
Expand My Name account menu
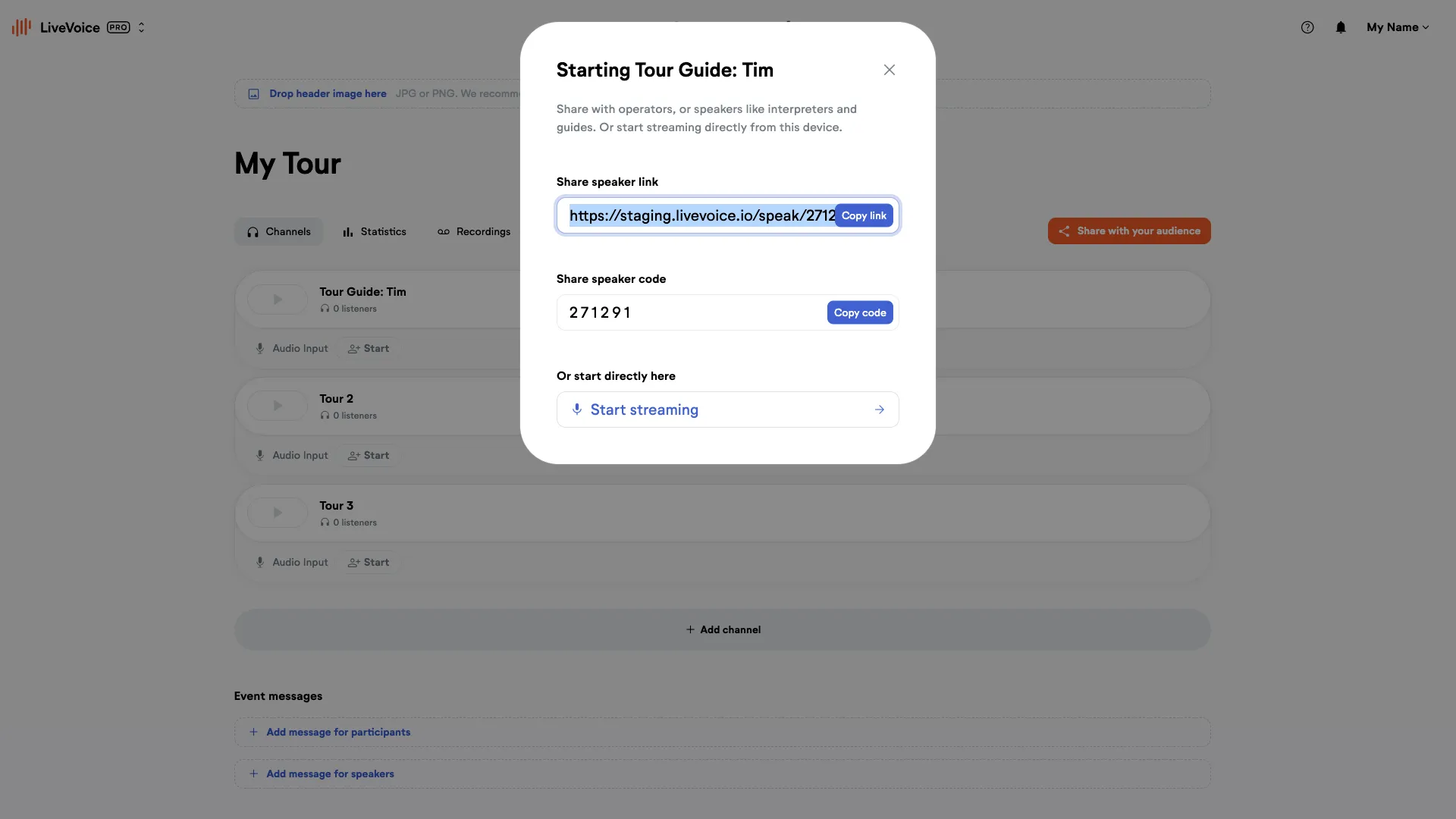pos(1398,27)
